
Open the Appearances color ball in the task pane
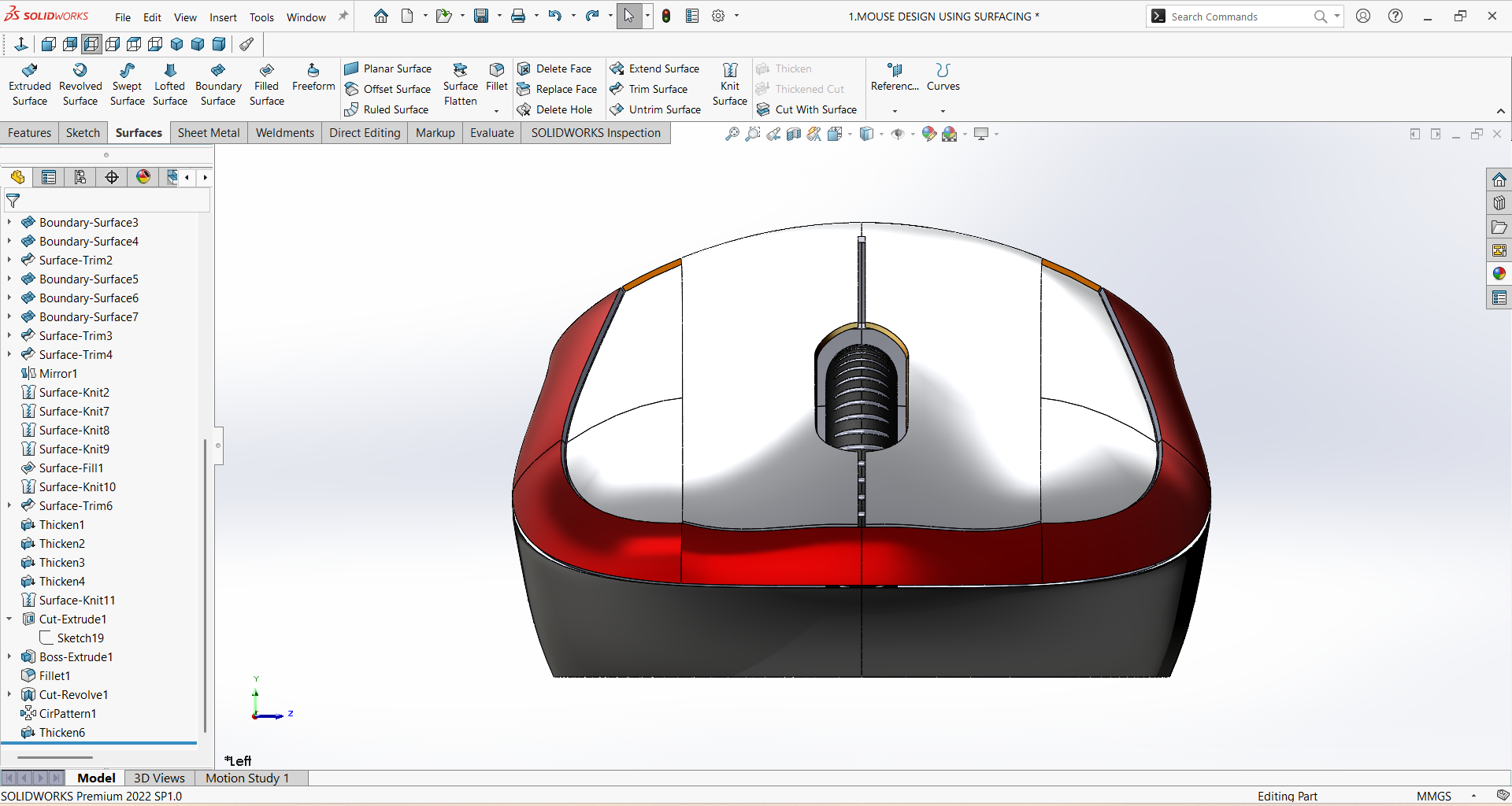[1499, 274]
